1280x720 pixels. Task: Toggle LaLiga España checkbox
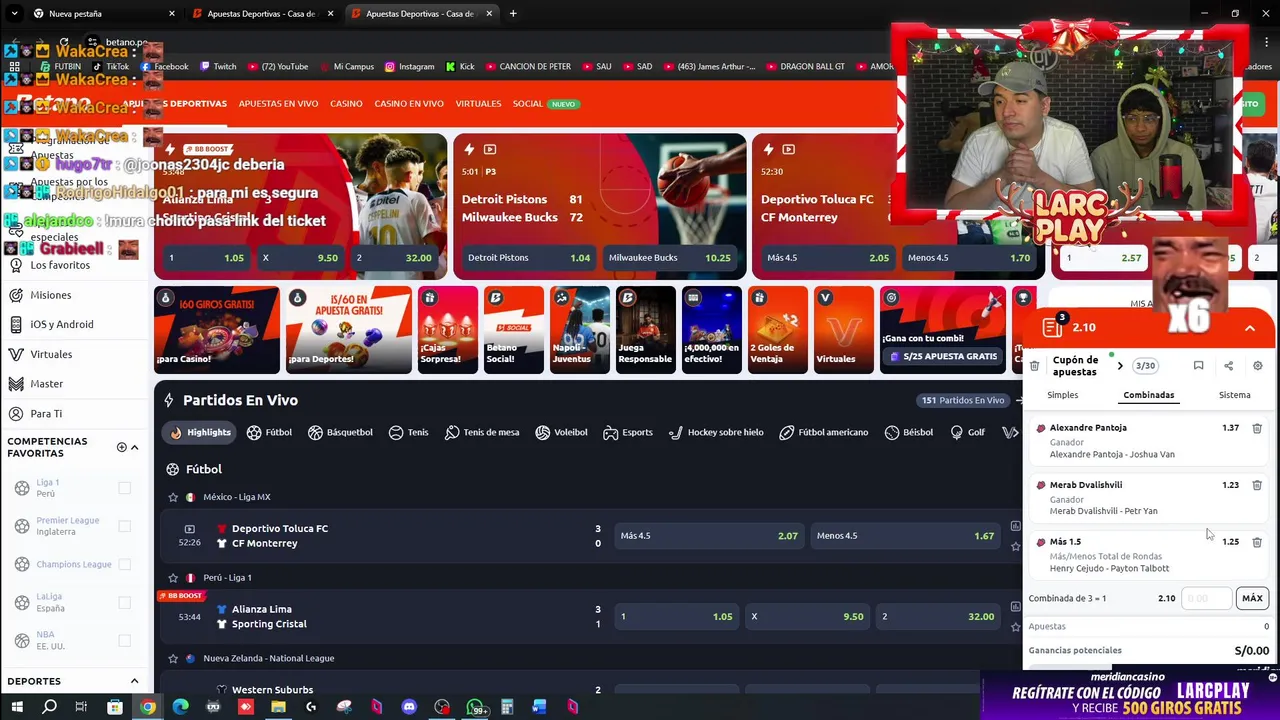click(x=124, y=602)
